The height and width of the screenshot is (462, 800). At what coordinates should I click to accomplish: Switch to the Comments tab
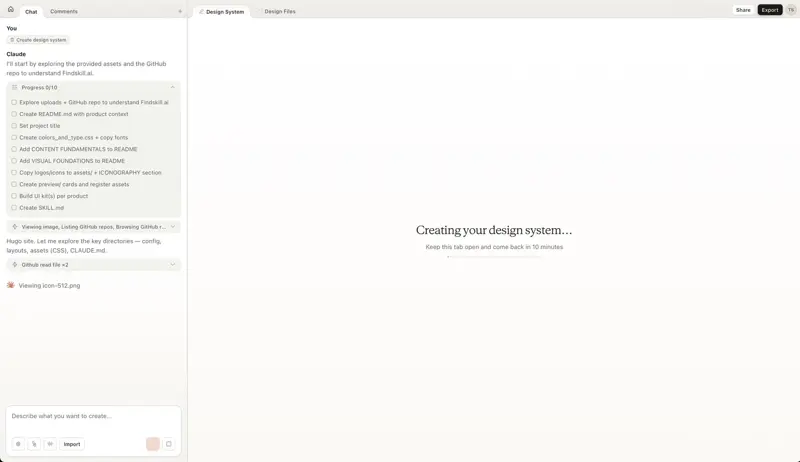pos(64,11)
